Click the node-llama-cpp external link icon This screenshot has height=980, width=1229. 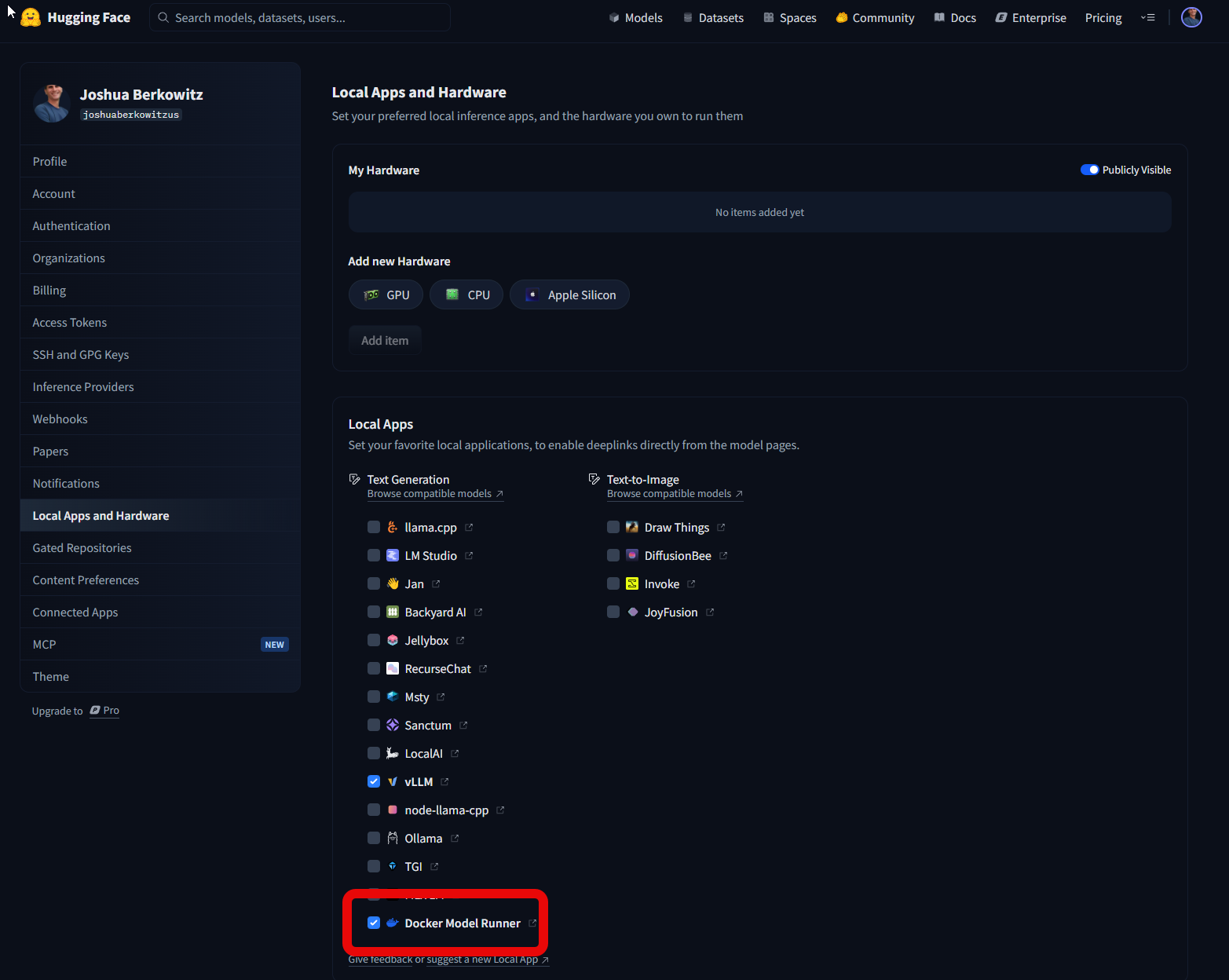click(x=500, y=810)
